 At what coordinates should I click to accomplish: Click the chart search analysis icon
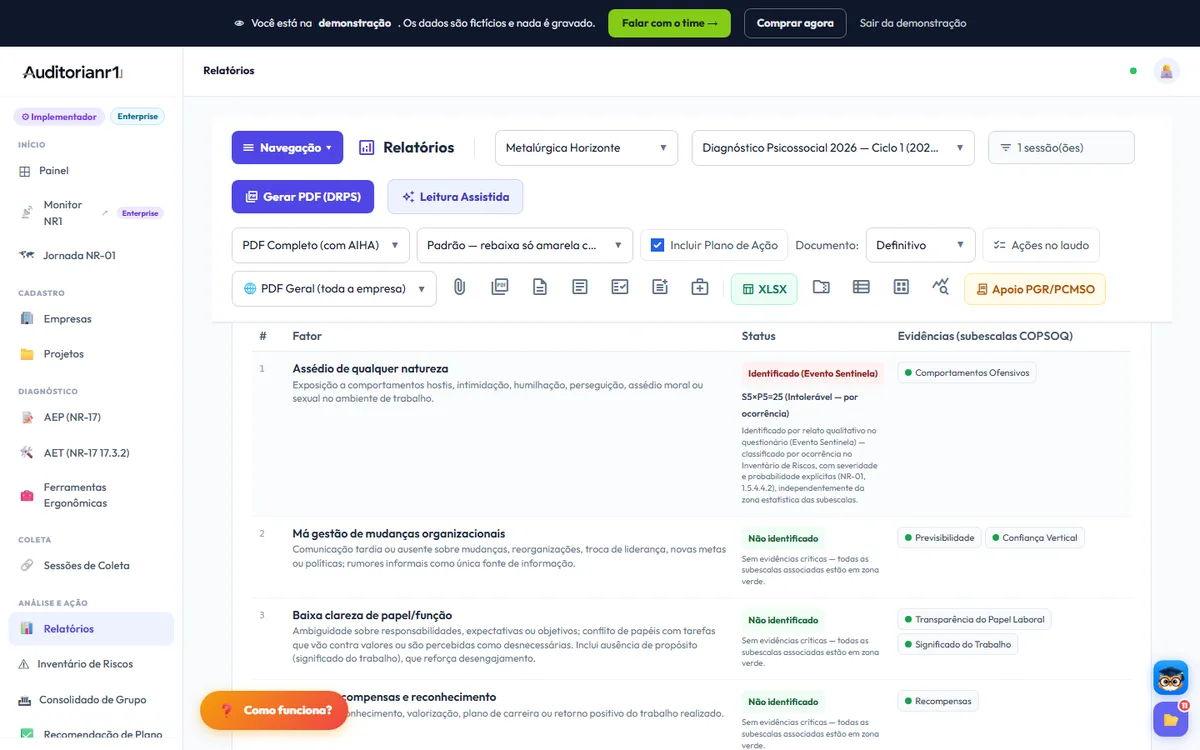tap(941, 288)
